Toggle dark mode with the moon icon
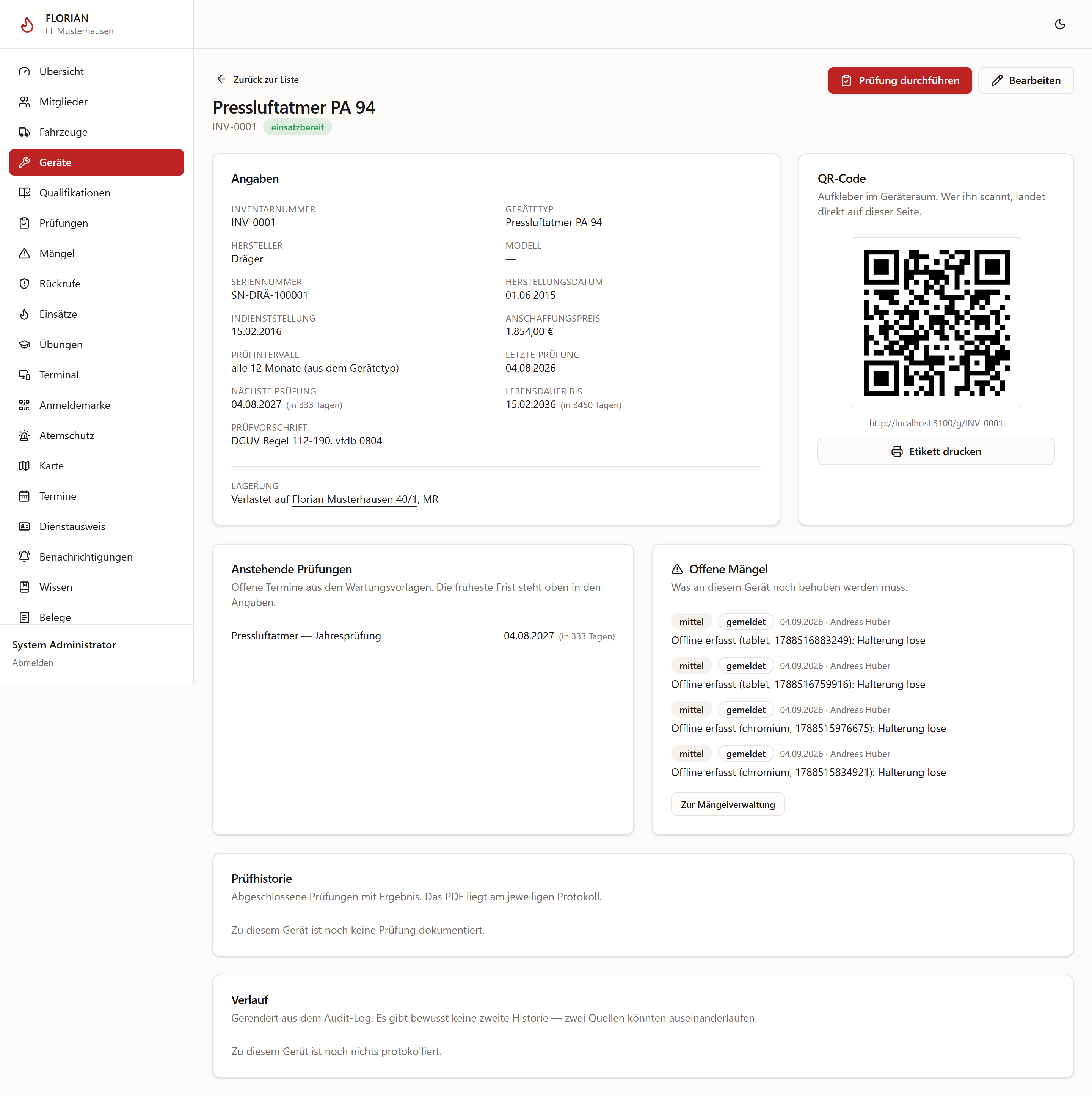This screenshot has height=1096, width=1092. 1060,24
